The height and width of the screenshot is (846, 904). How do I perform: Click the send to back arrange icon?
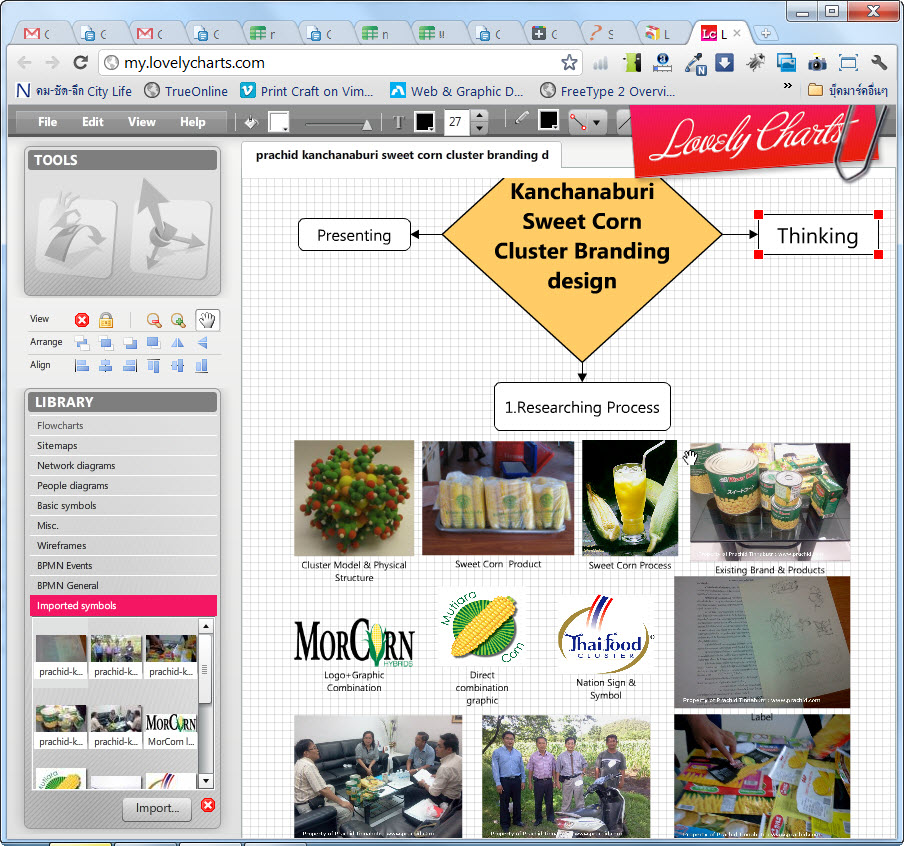[153, 343]
